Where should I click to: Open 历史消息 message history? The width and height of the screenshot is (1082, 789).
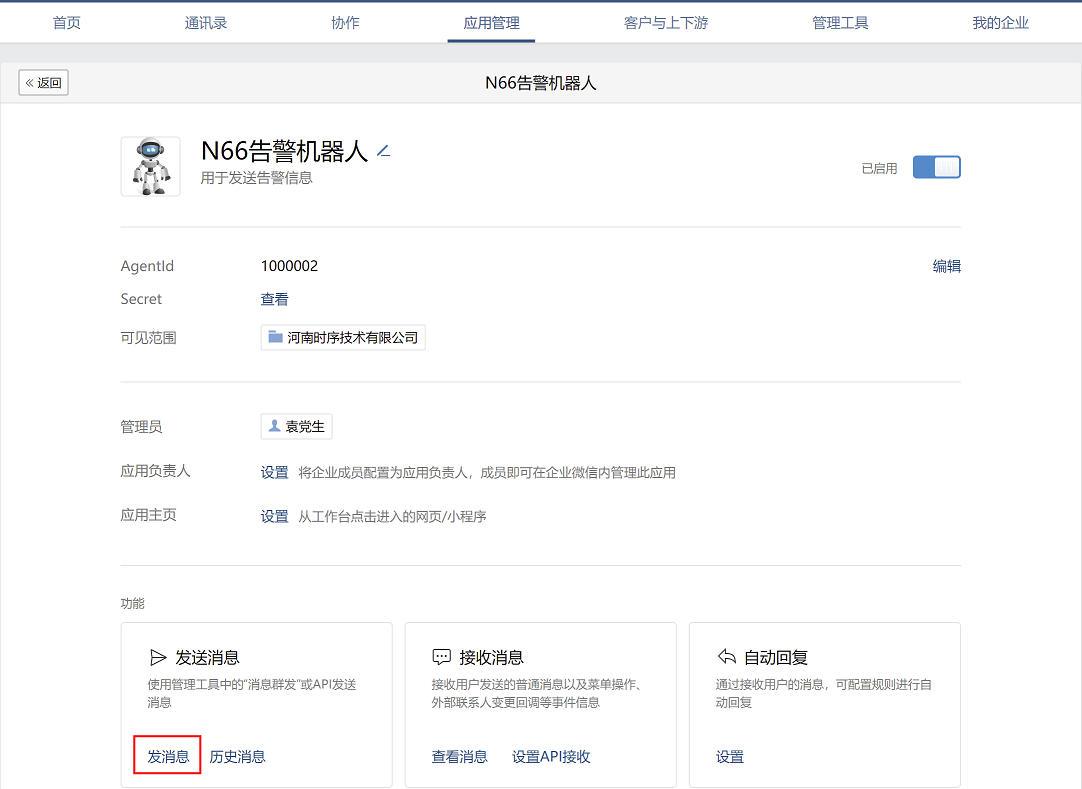pos(237,756)
